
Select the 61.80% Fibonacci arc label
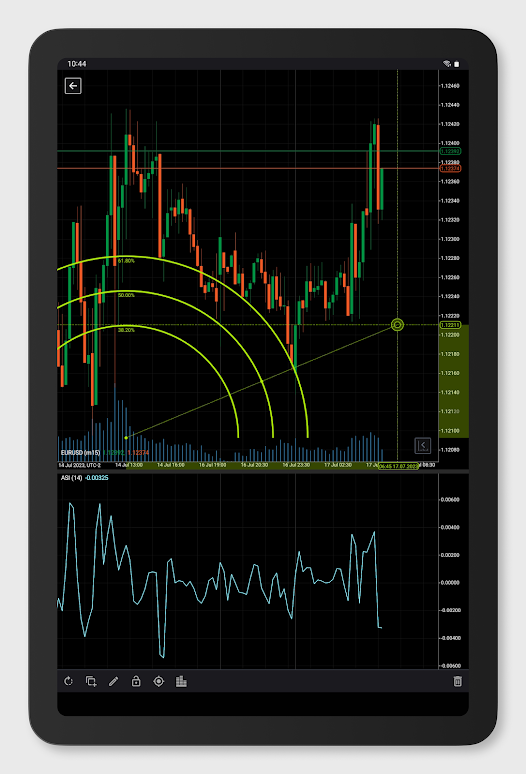pos(126,261)
